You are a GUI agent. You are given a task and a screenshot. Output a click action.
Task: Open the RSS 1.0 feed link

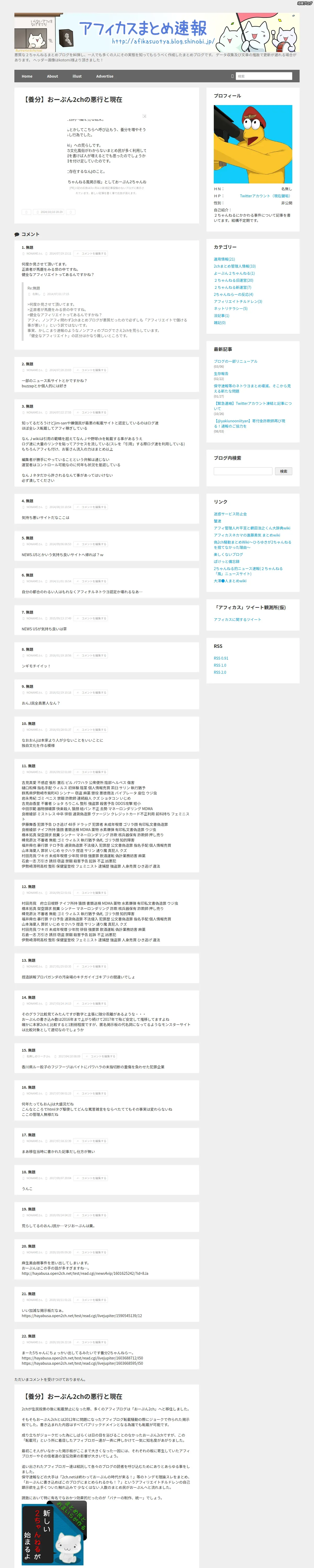pos(220,665)
